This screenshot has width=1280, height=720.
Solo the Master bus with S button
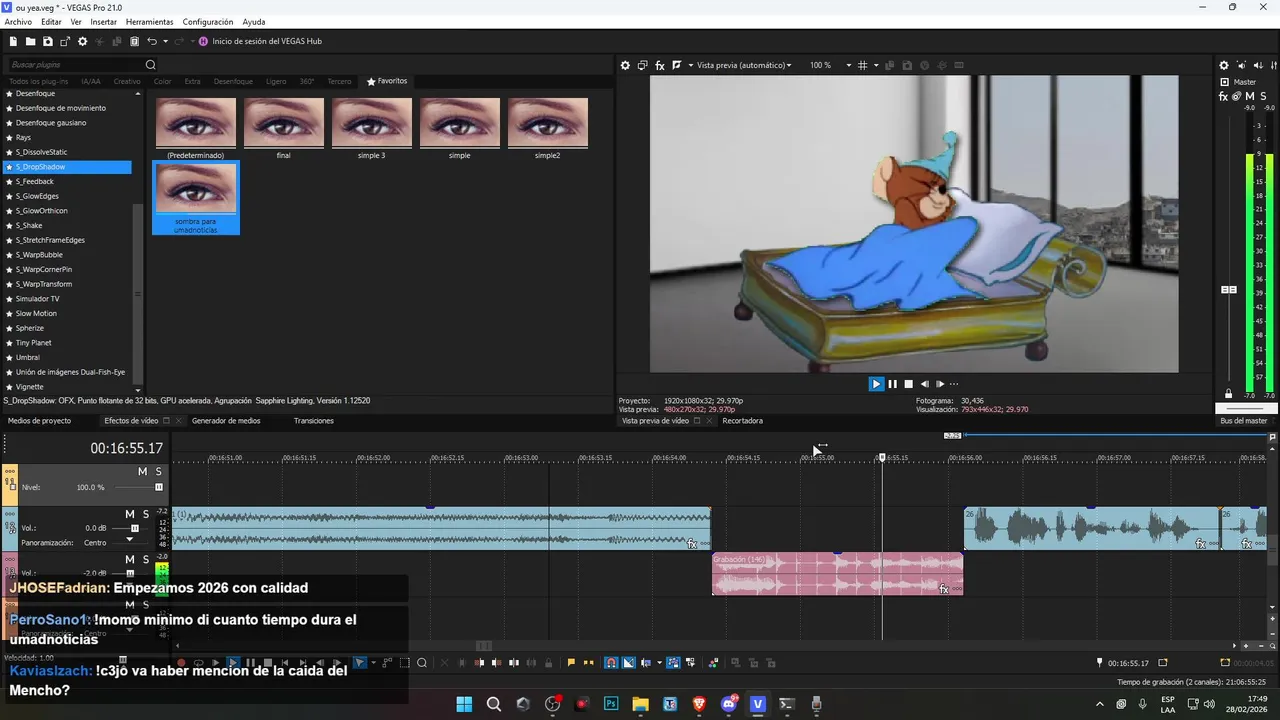click(1263, 96)
